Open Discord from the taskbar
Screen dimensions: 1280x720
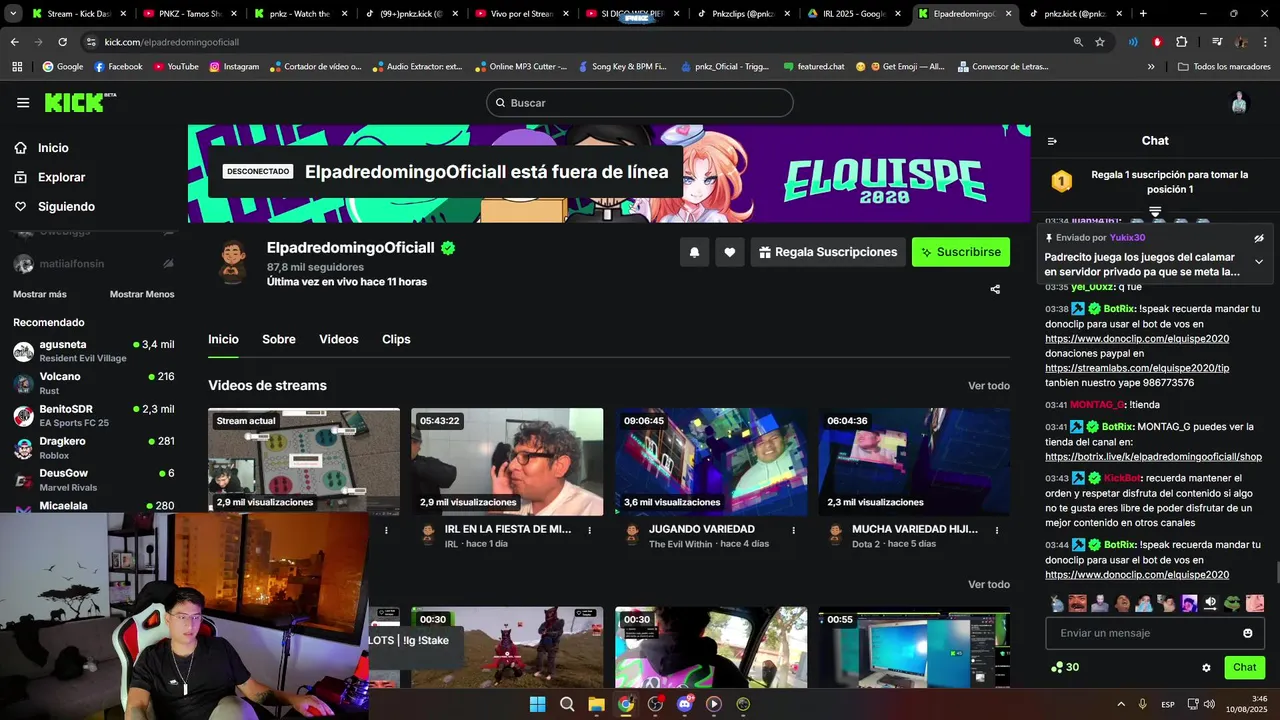click(685, 704)
